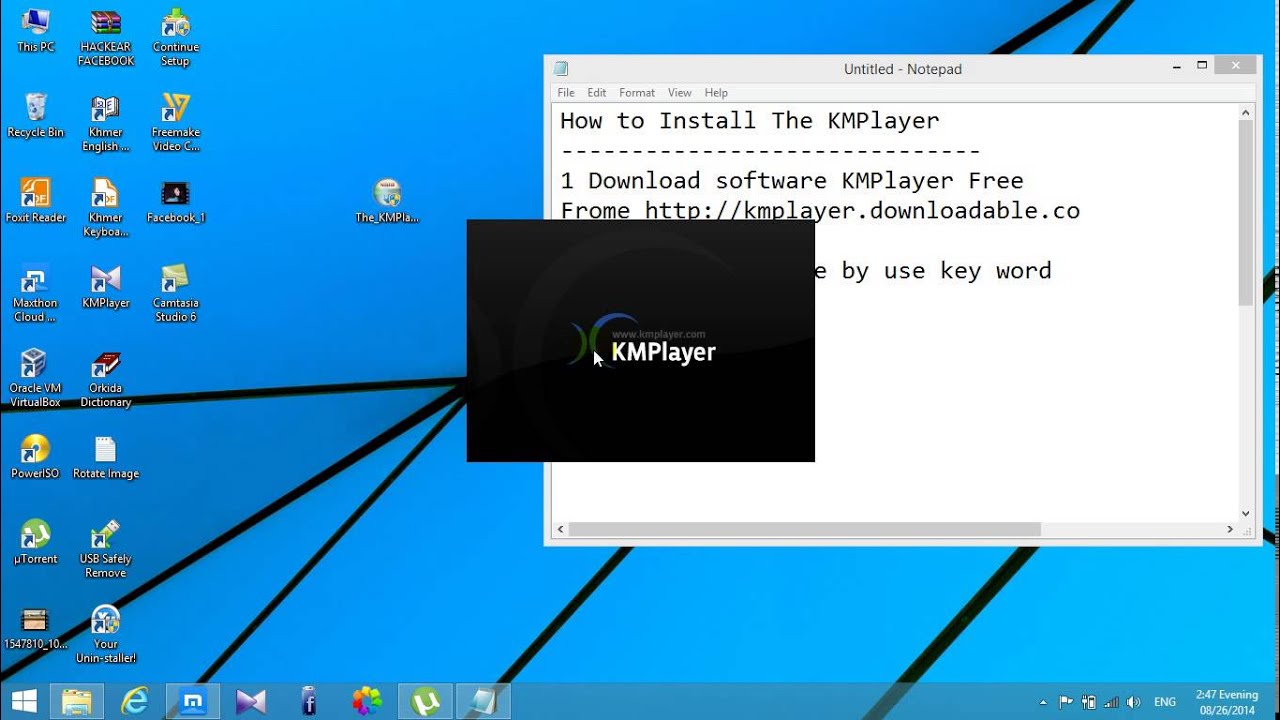Open the HACKEAR FACEBOOK archive icon

point(106,37)
